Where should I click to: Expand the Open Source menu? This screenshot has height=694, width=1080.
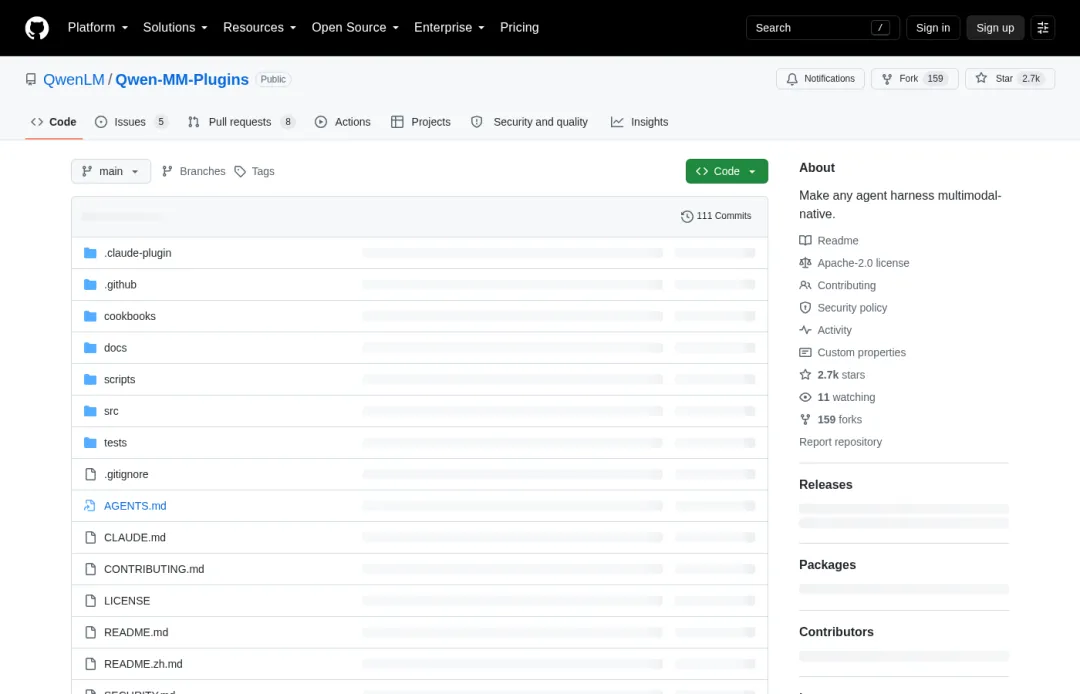point(355,28)
